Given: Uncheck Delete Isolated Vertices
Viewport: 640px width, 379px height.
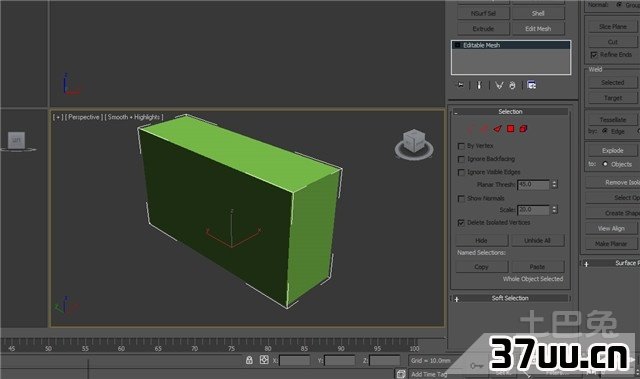Looking at the screenshot, I should [461, 223].
